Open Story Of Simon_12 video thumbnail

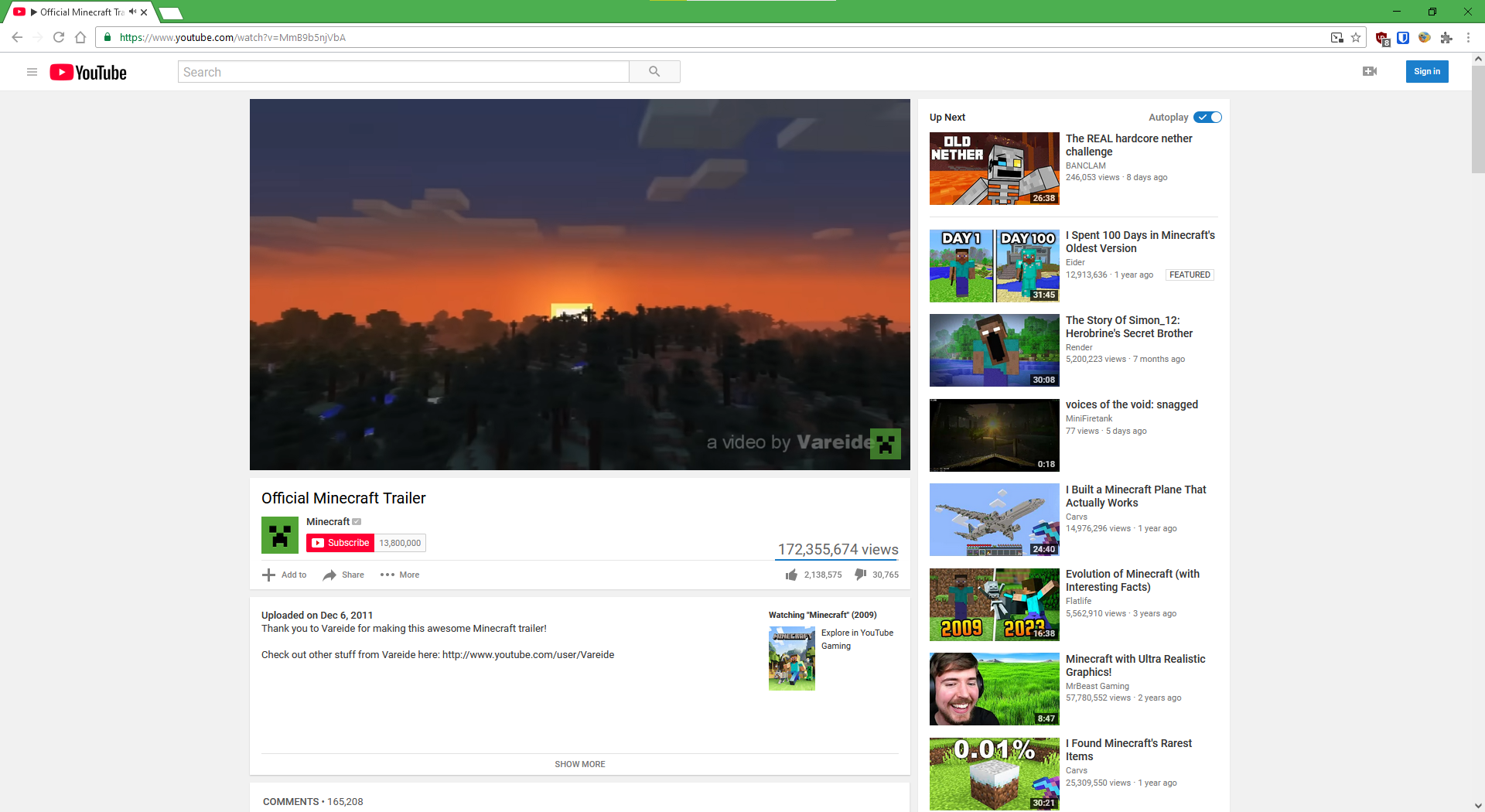(x=995, y=350)
